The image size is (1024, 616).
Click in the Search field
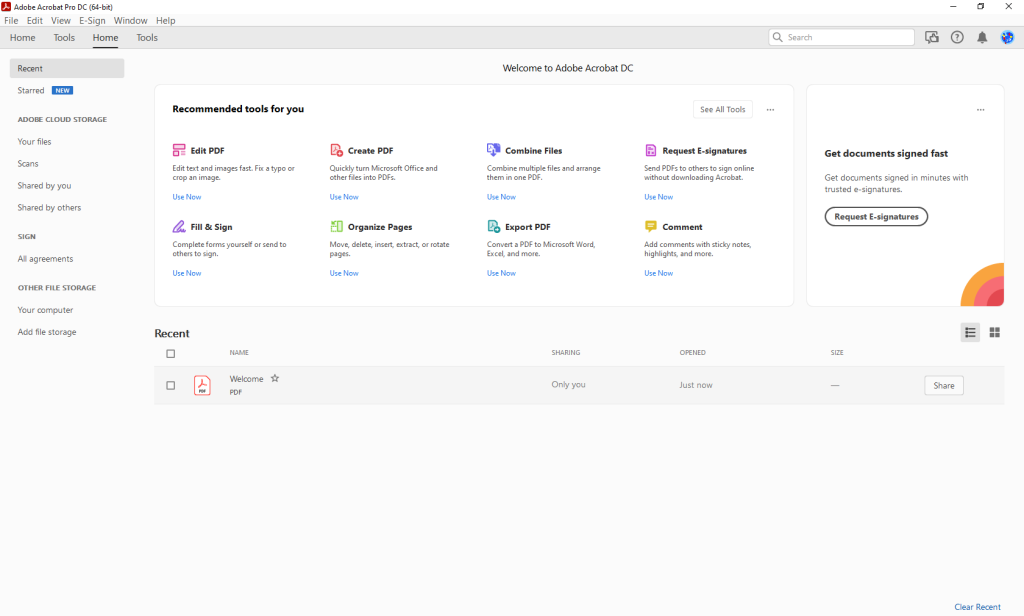[x=842, y=37]
